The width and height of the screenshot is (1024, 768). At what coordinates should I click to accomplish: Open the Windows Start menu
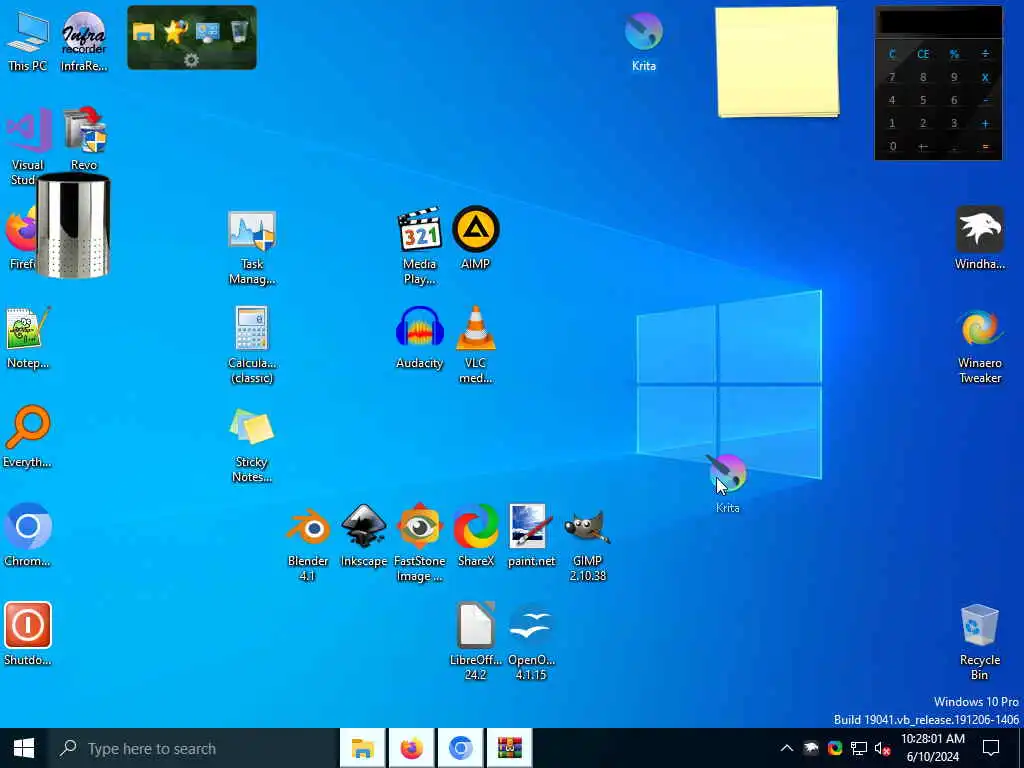coord(24,748)
